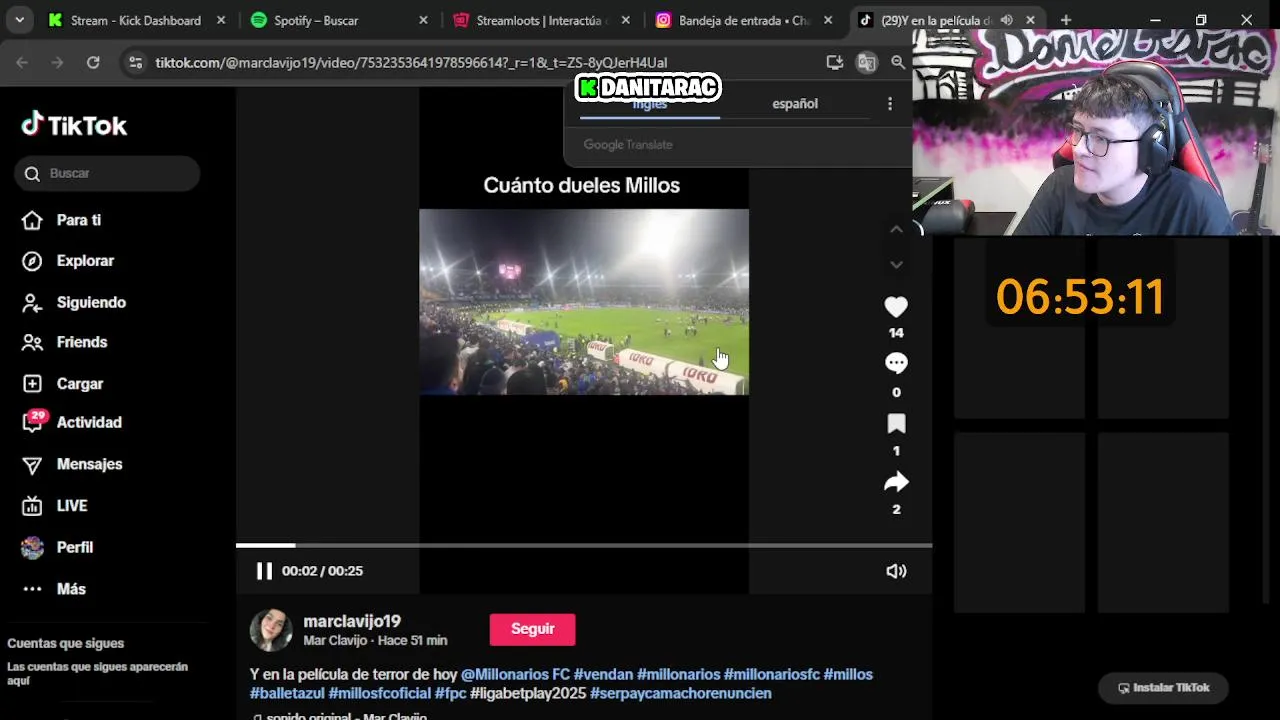
Task: Go forward in browser history
Action: [x=57, y=62]
